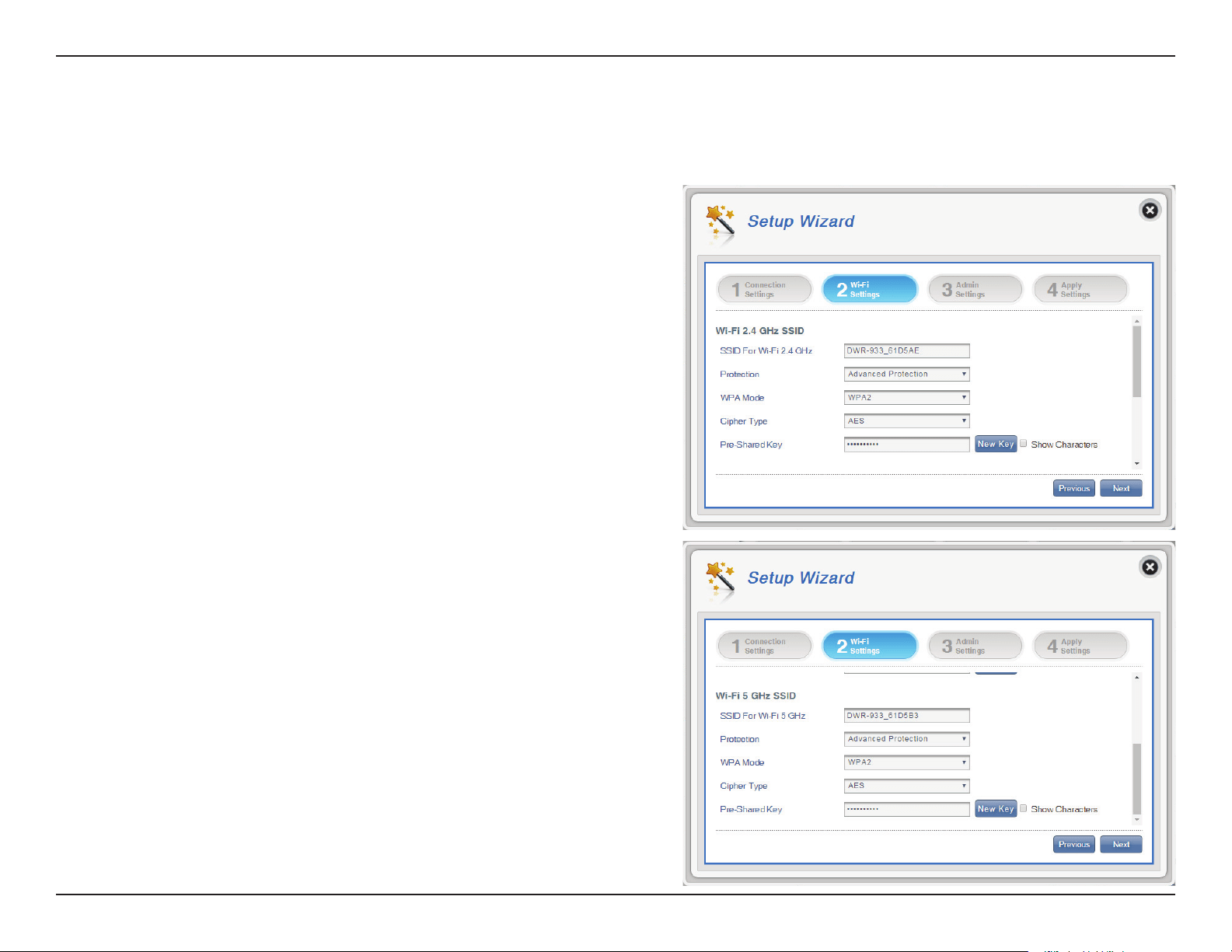The image size is (1232, 952).
Task: Click Previous in the lower wizard
Action: point(1074,845)
